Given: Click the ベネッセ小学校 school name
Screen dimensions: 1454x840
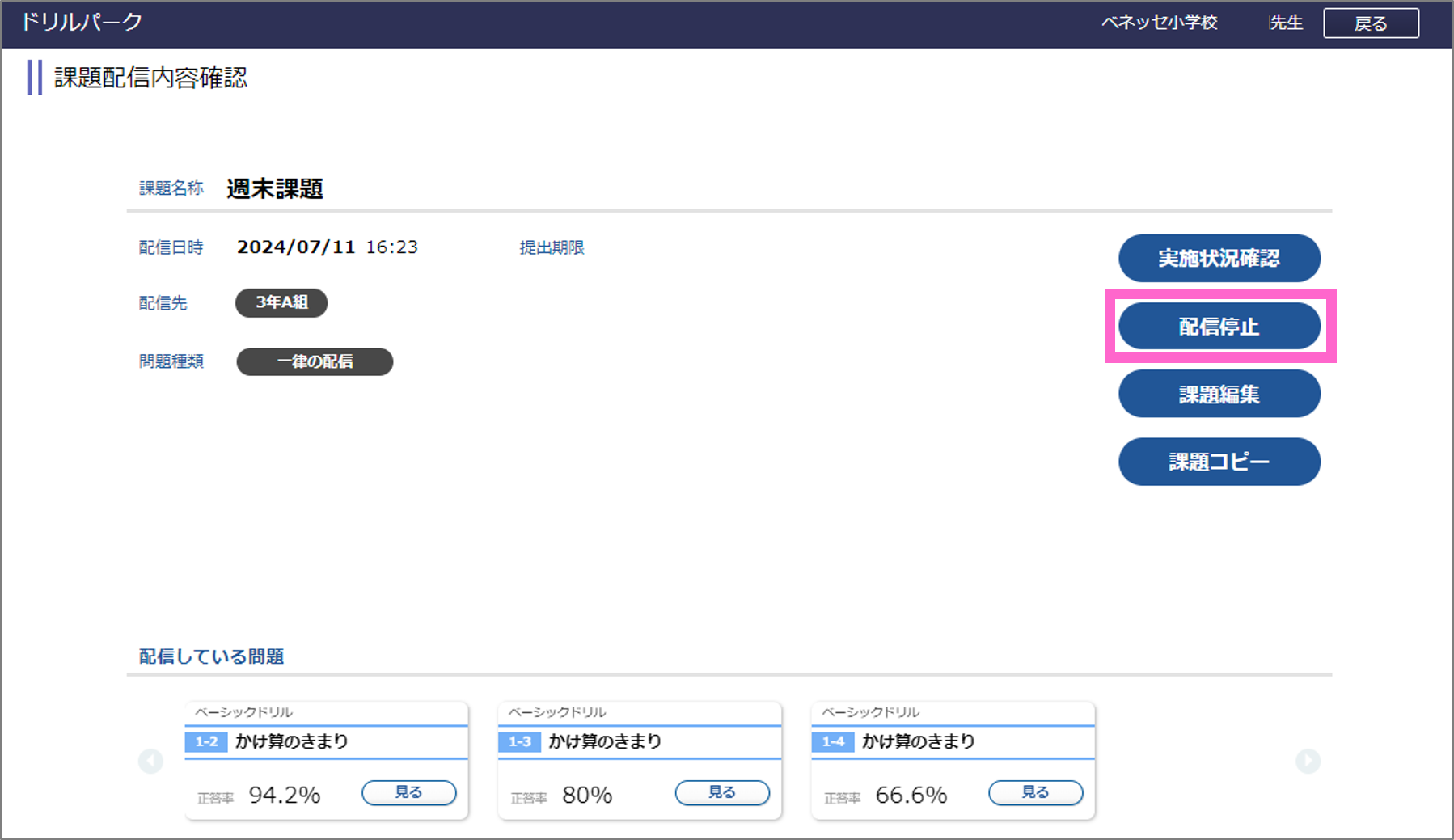Looking at the screenshot, I should coord(1160,23).
